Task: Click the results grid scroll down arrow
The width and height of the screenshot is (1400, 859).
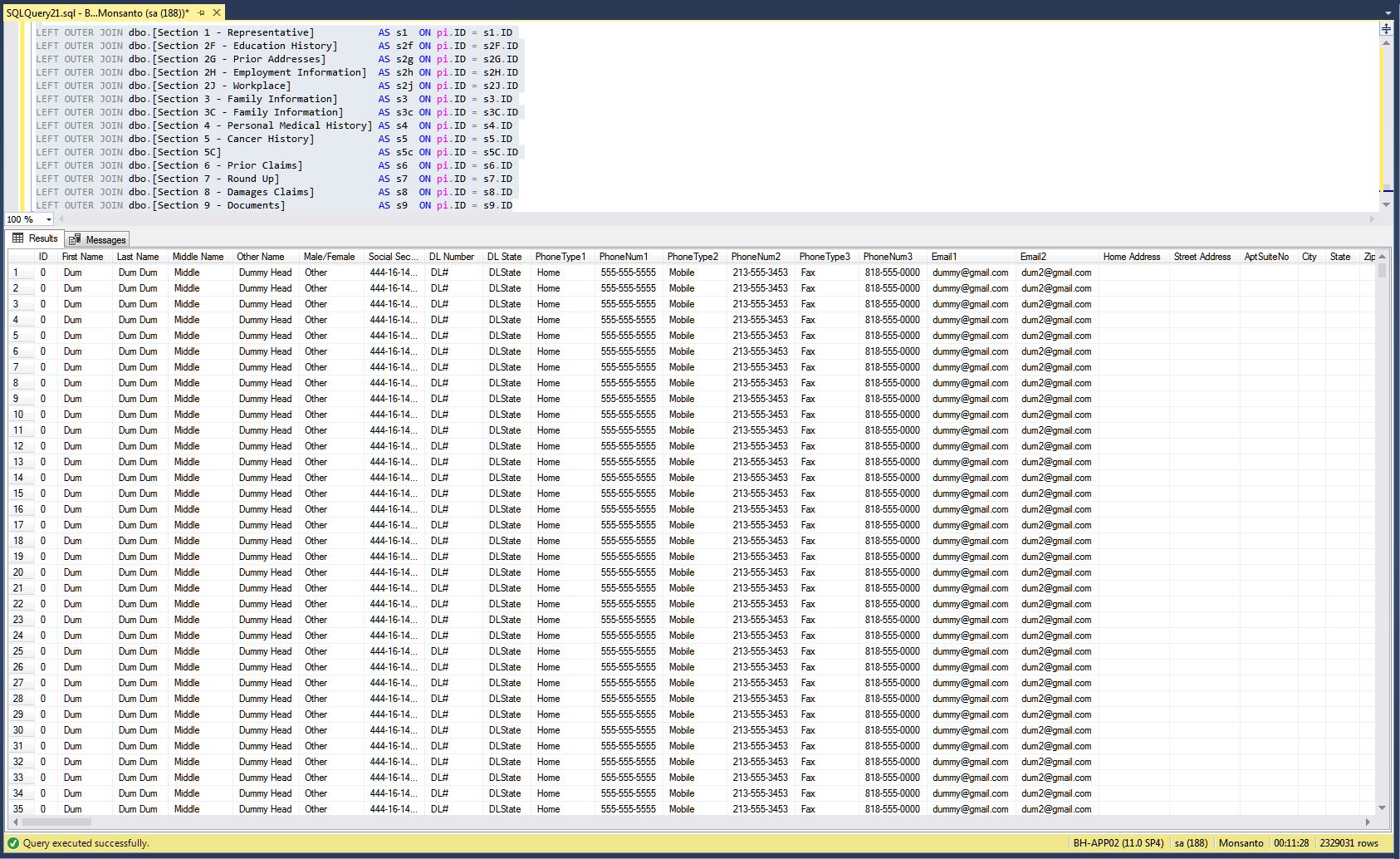Action: click(x=1382, y=807)
